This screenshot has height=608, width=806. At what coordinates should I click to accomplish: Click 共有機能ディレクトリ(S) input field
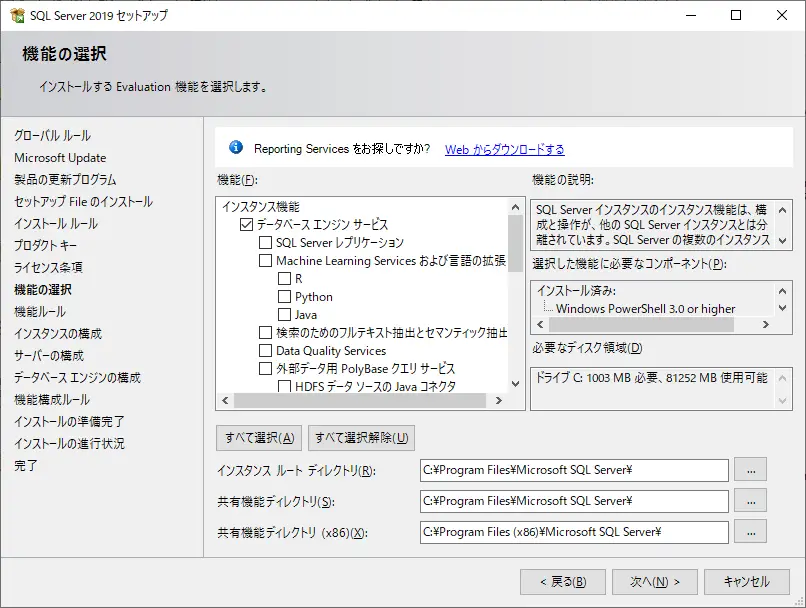coord(574,501)
